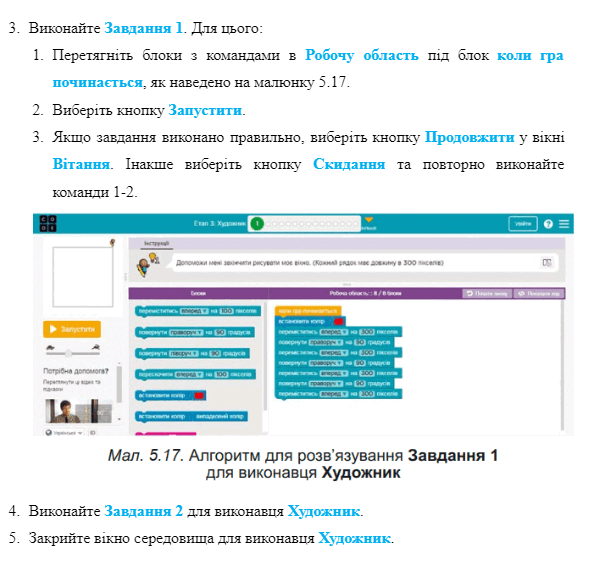
Task: Expand the orange arrow beside progress bar
Action: 369,219
